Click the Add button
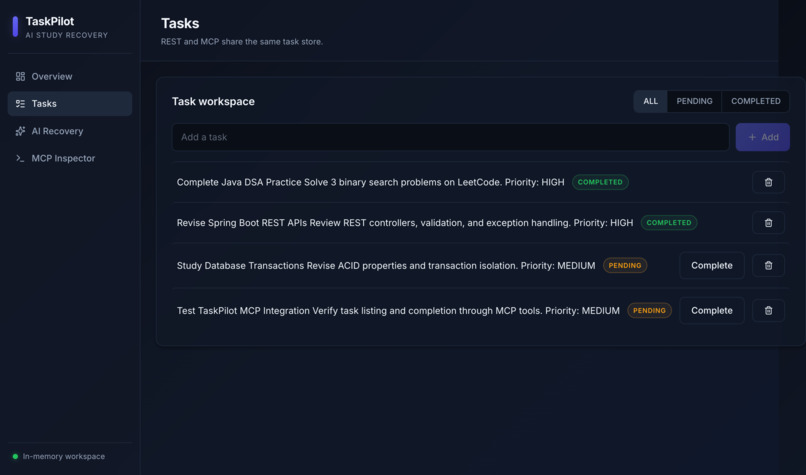This screenshot has width=806, height=475. point(763,137)
